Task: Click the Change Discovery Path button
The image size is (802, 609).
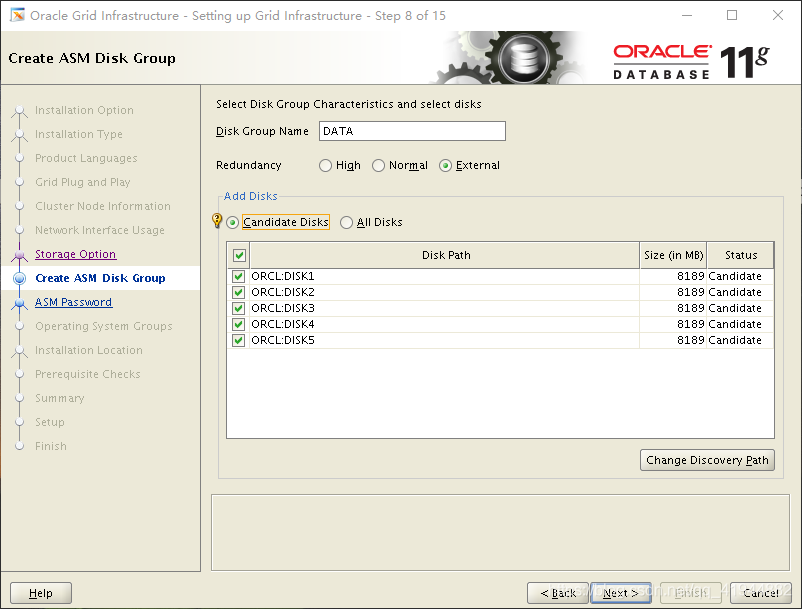Action: coord(707,460)
